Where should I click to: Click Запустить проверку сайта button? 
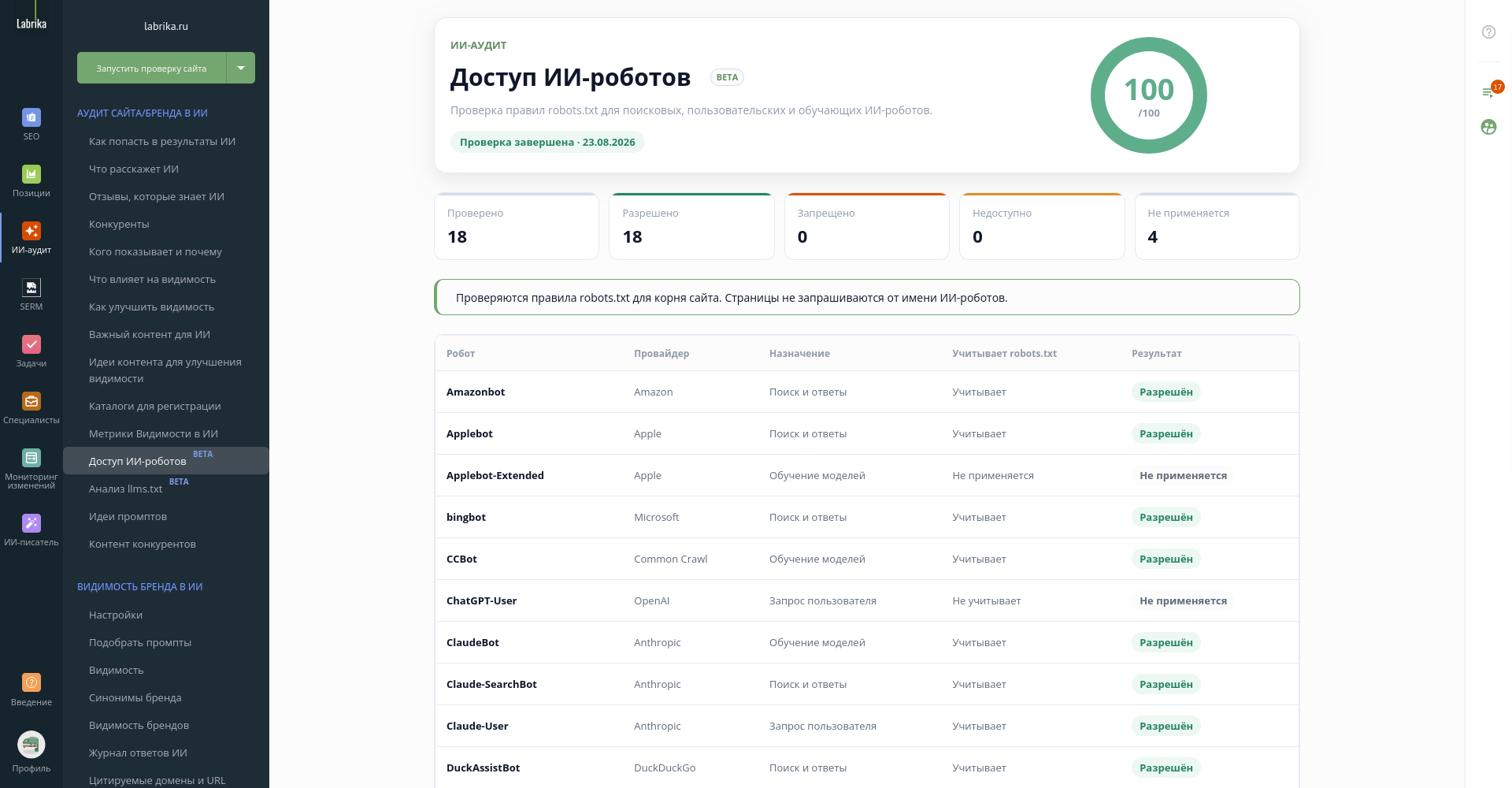(151, 68)
